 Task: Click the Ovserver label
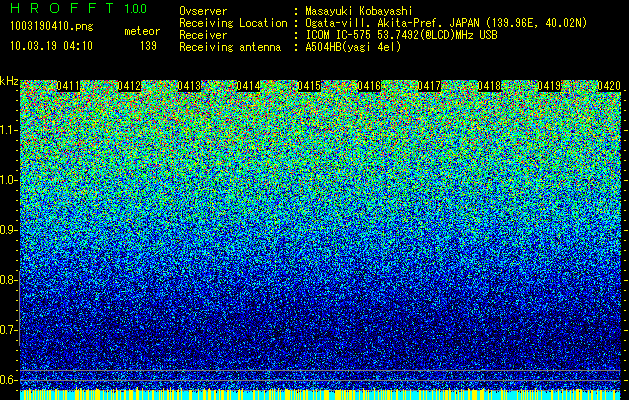(x=203, y=11)
